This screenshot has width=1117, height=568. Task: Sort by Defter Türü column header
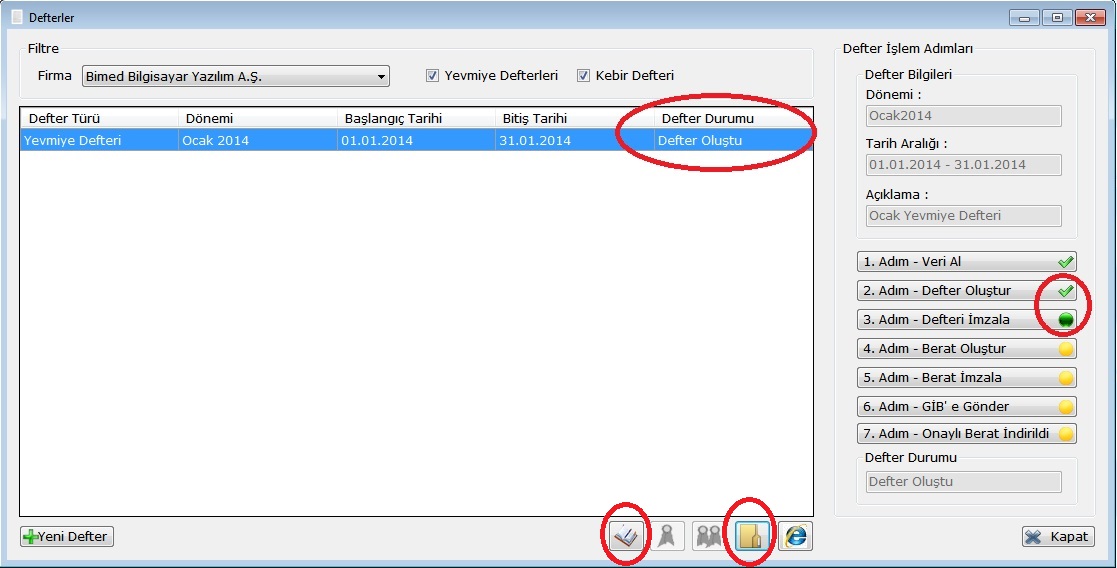coord(99,118)
